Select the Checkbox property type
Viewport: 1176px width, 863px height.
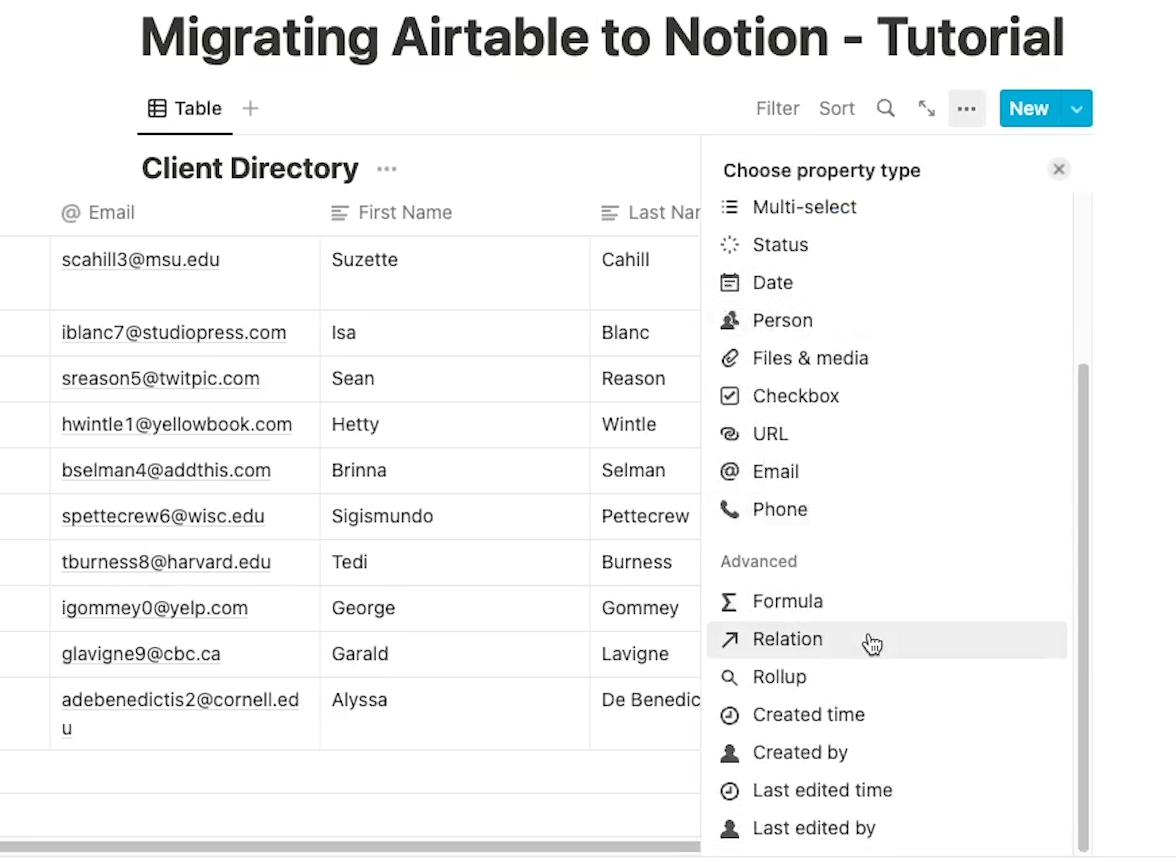[x=886, y=396]
